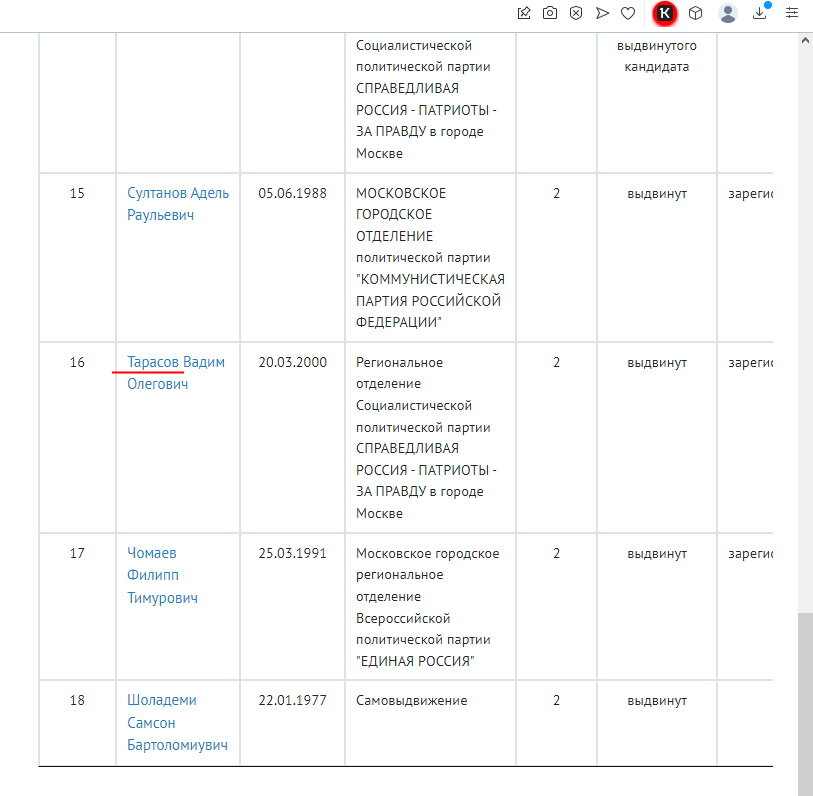813x796 pixels.
Task: Click the camera snapshot icon
Action: (550, 13)
